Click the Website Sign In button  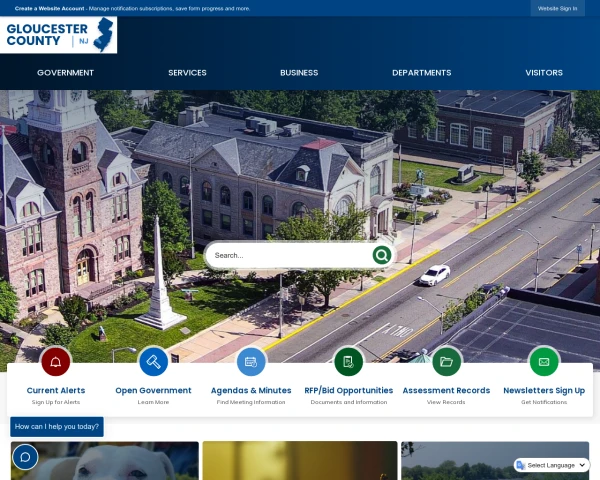pos(557,8)
